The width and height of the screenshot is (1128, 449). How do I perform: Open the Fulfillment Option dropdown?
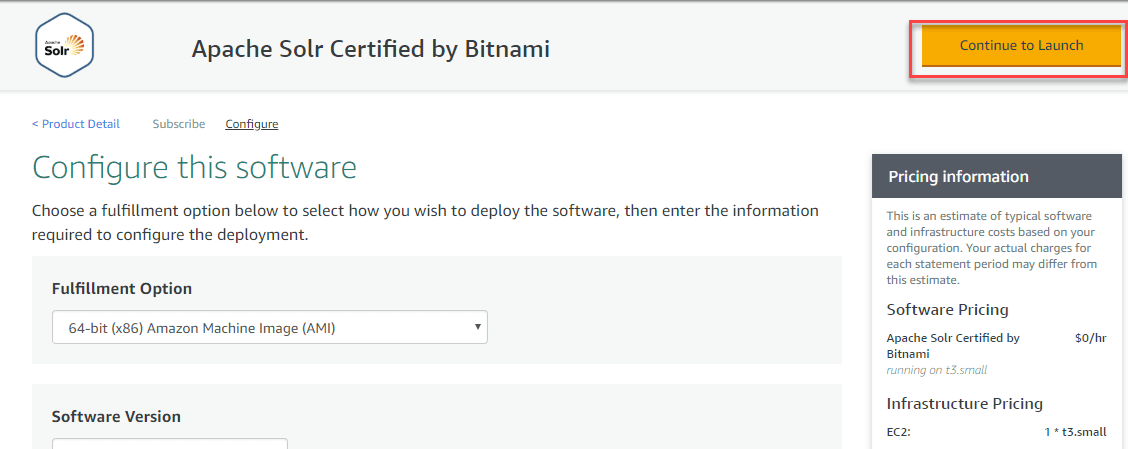coord(270,327)
